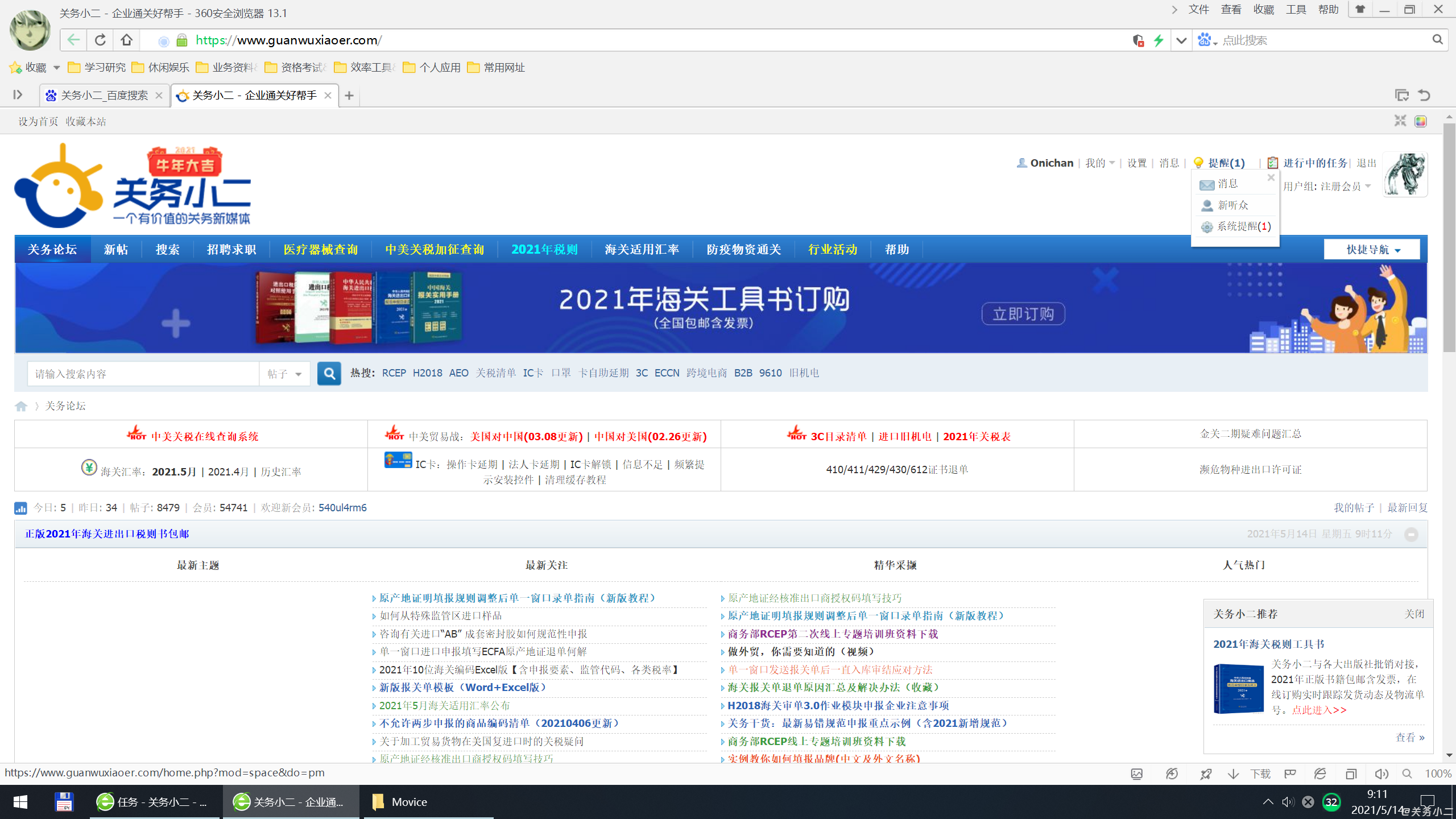Open 新版报关单模板（Word+Excel版）thread
Viewport: 1456px width, 819px height.
(x=462, y=688)
